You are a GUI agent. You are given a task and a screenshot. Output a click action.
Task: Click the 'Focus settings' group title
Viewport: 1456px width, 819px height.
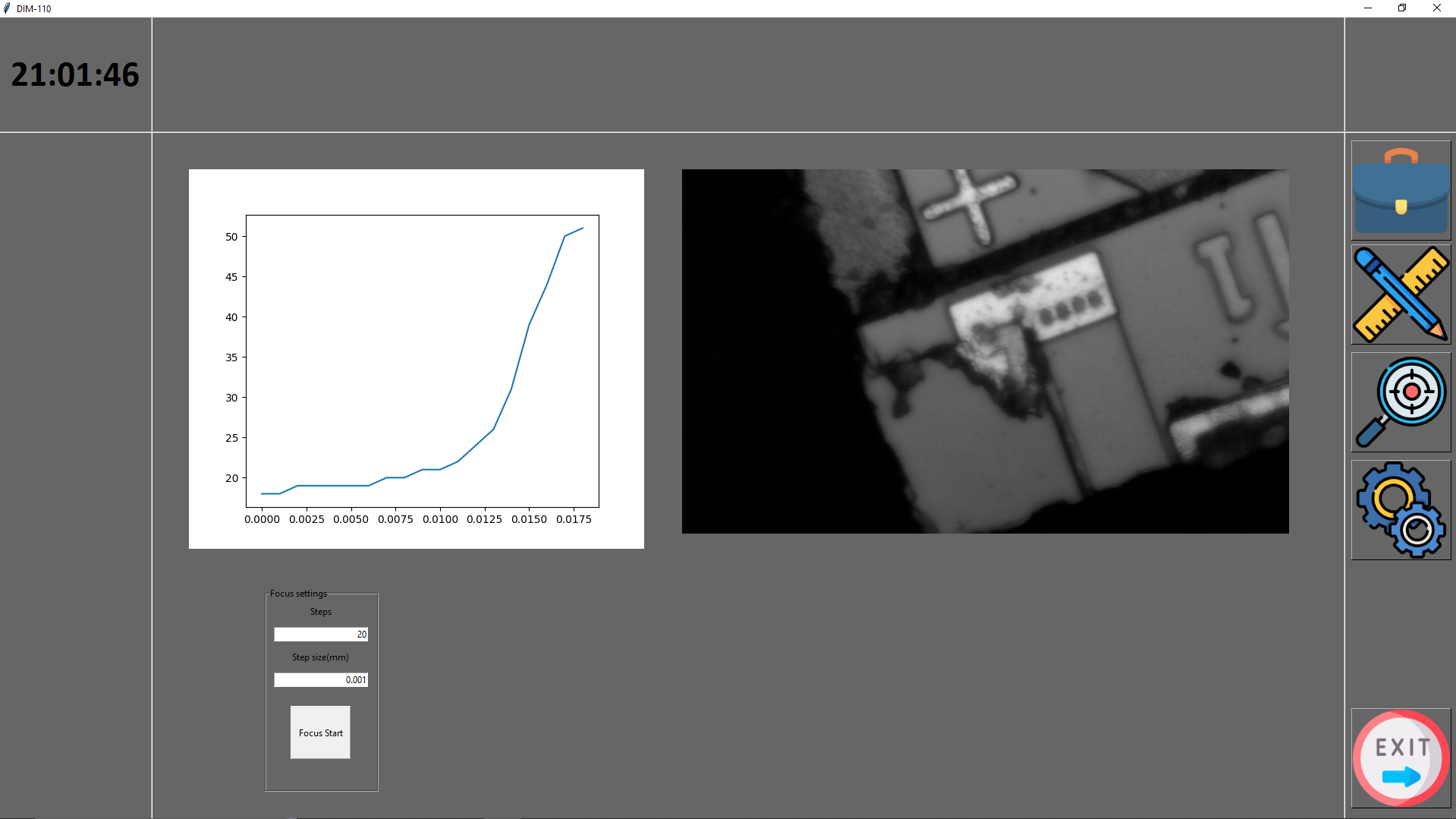coord(298,594)
